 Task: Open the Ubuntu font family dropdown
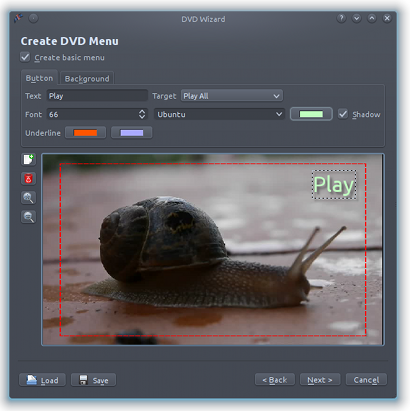pyautogui.click(x=219, y=114)
